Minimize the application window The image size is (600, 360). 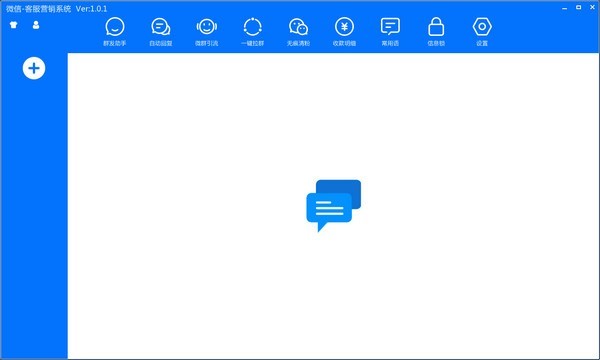[x=564, y=8]
